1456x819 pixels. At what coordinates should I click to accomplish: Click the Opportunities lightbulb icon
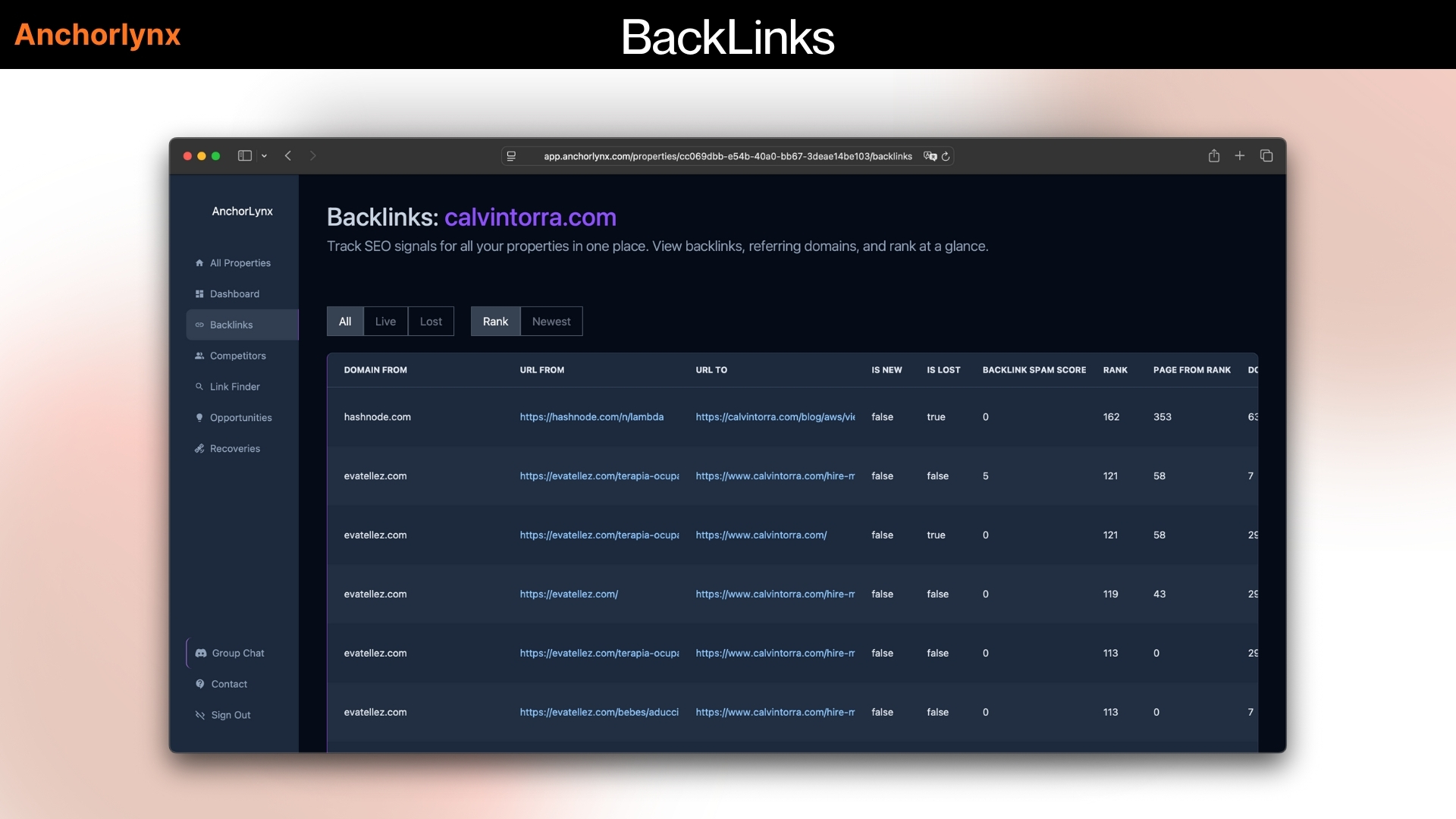199,418
